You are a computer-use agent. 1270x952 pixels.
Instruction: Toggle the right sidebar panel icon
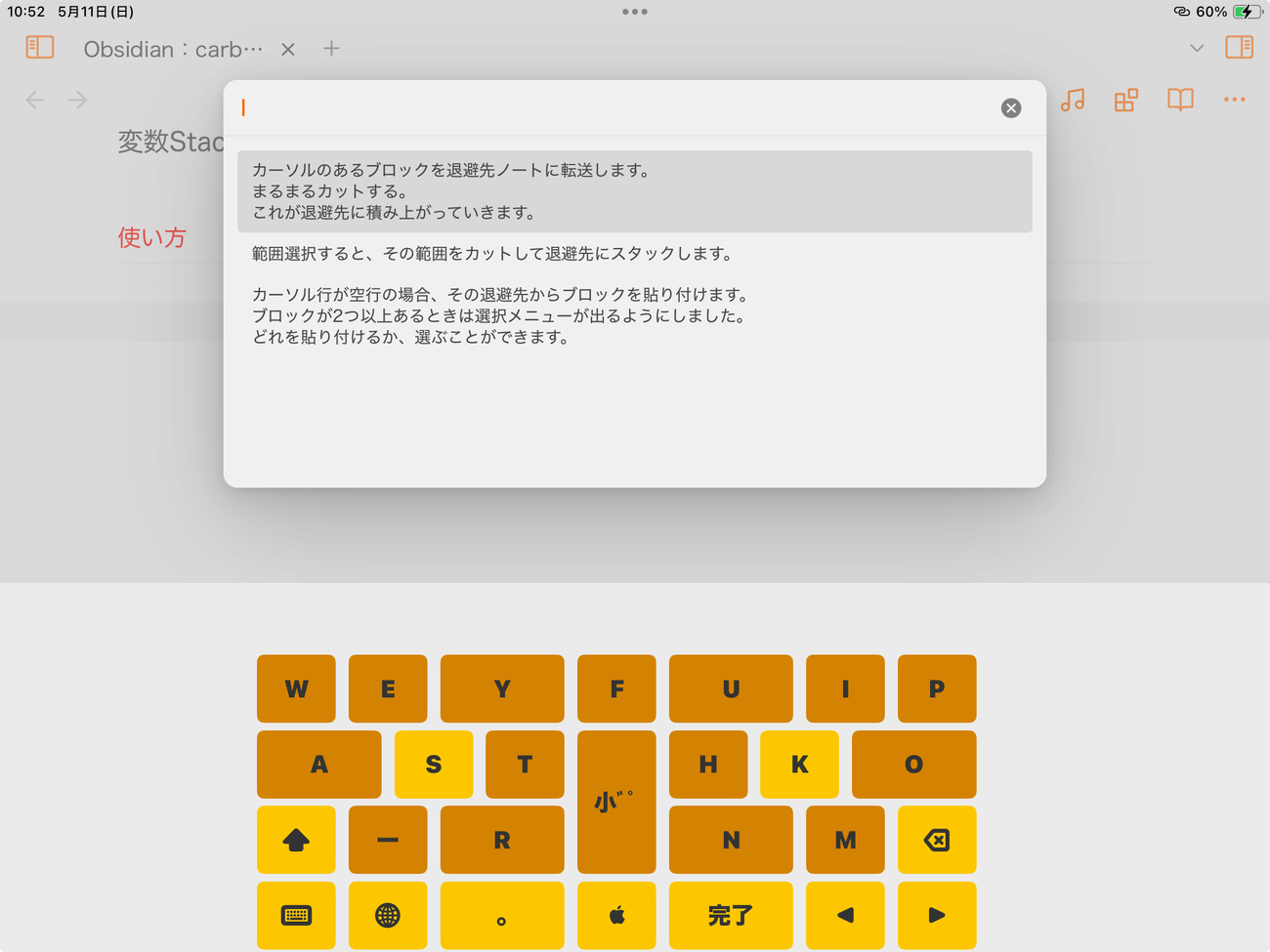click(x=1239, y=47)
